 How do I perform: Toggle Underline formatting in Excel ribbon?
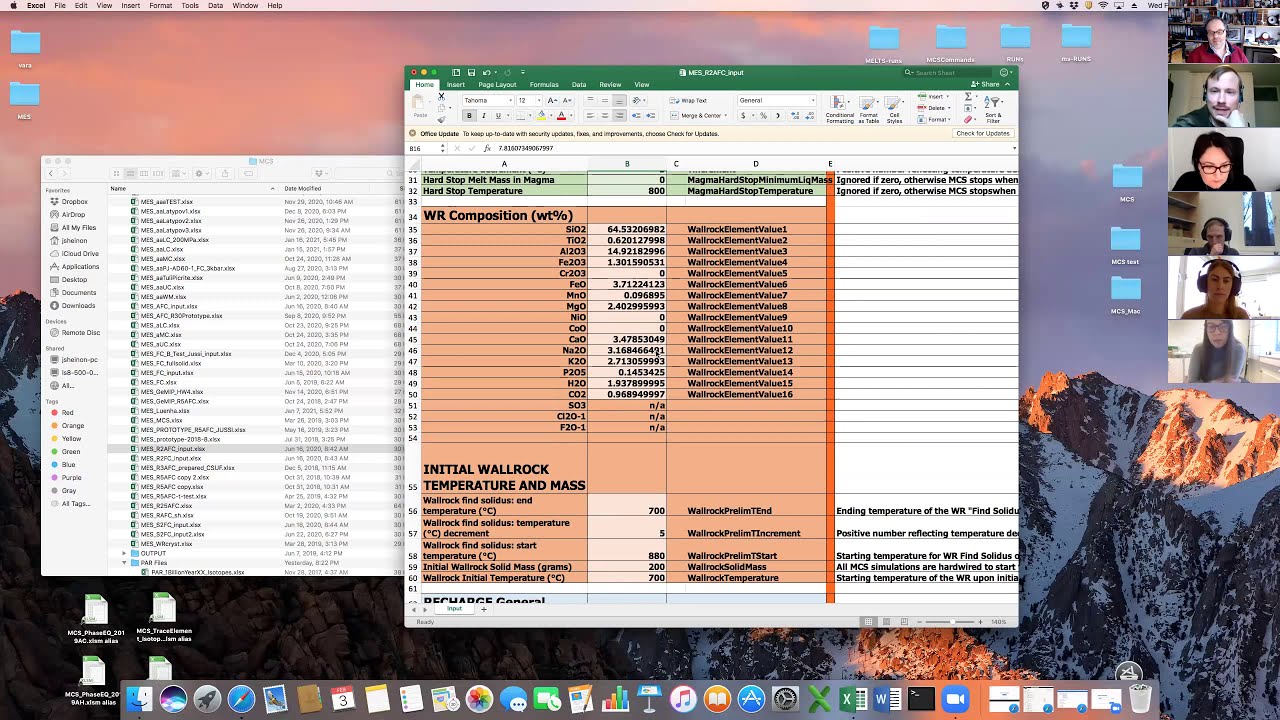click(497, 116)
